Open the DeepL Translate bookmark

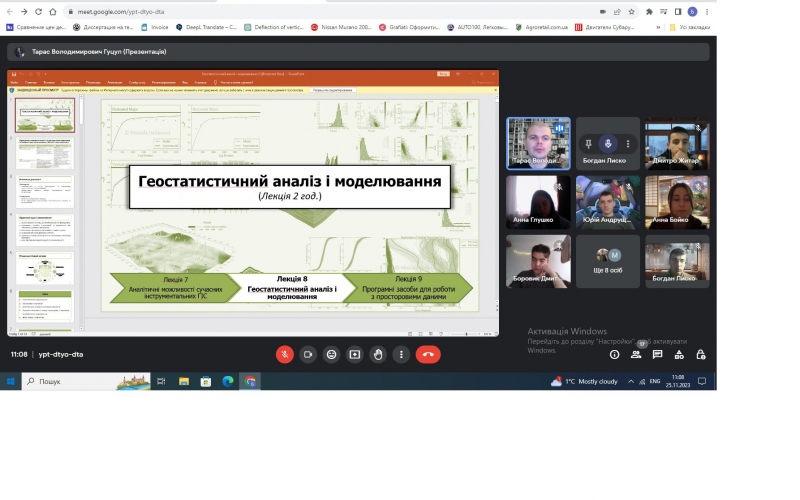pos(207,28)
